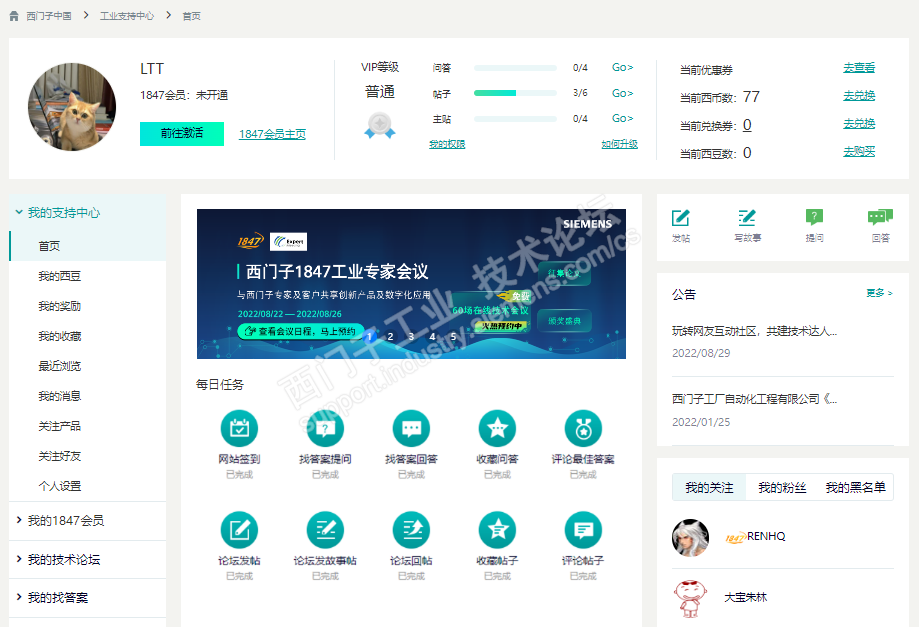Open the 如何升级 link
Screen dimensions: 919x627
620,144
